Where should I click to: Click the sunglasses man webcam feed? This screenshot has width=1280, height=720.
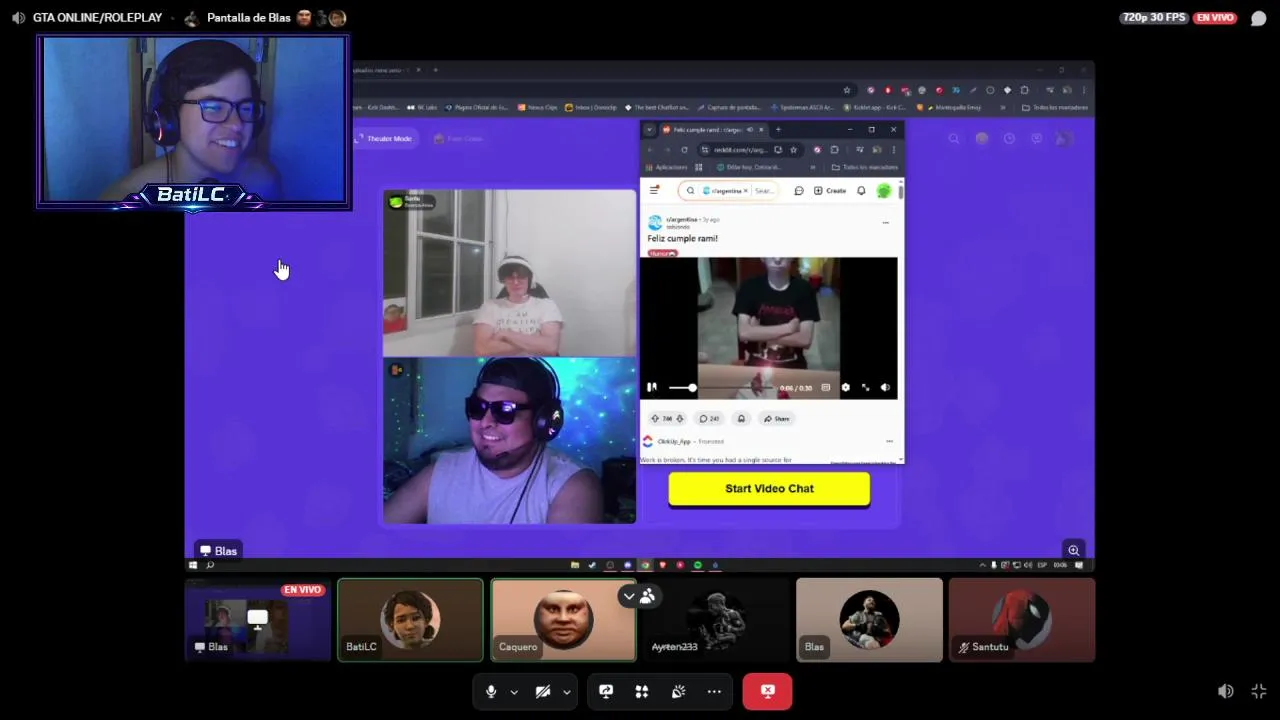point(509,441)
